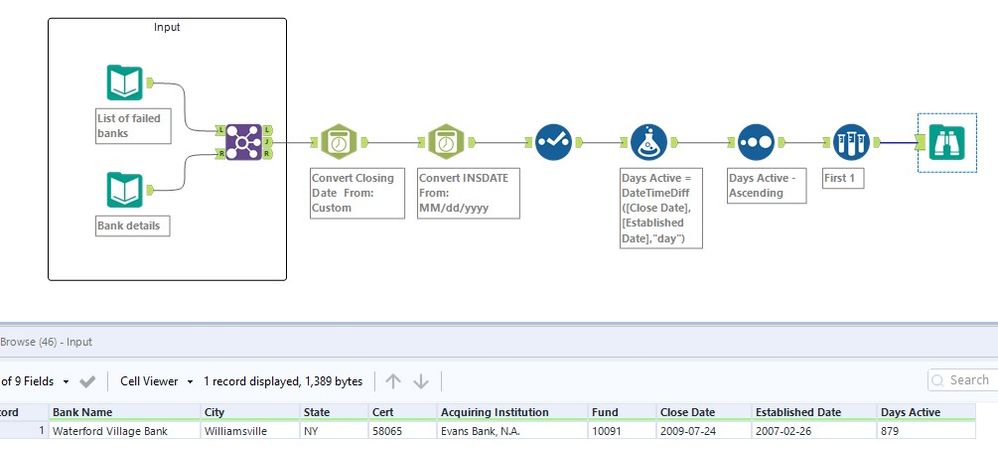Select the Waterford Village Bank cell
Screen dimensions: 998x449
point(125,431)
